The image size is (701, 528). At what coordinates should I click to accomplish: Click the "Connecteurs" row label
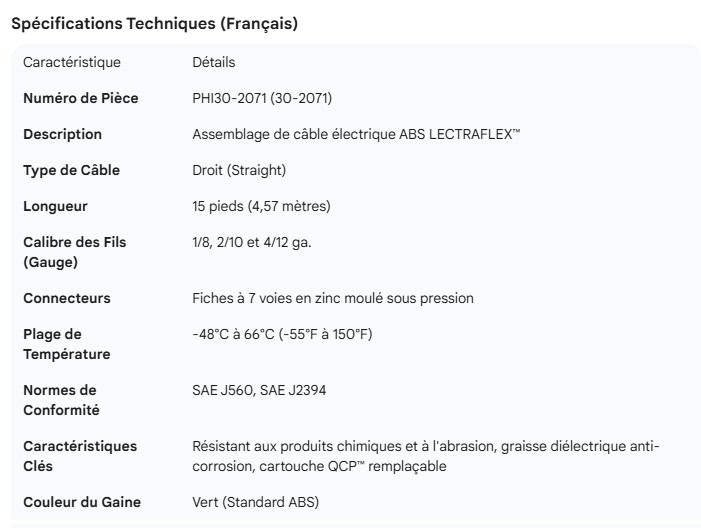(x=67, y=298)
